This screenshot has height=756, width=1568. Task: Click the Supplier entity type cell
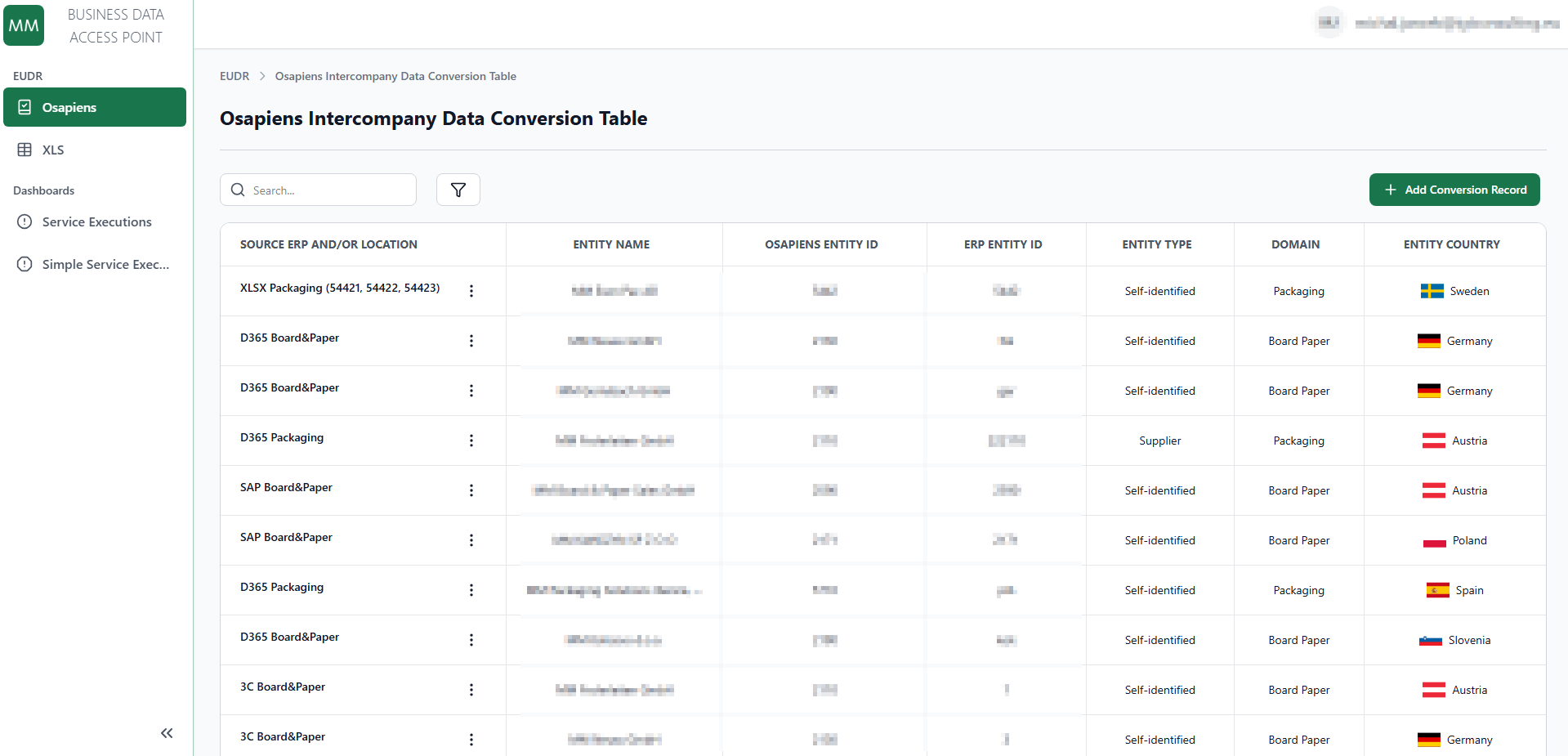point(1160,441)
